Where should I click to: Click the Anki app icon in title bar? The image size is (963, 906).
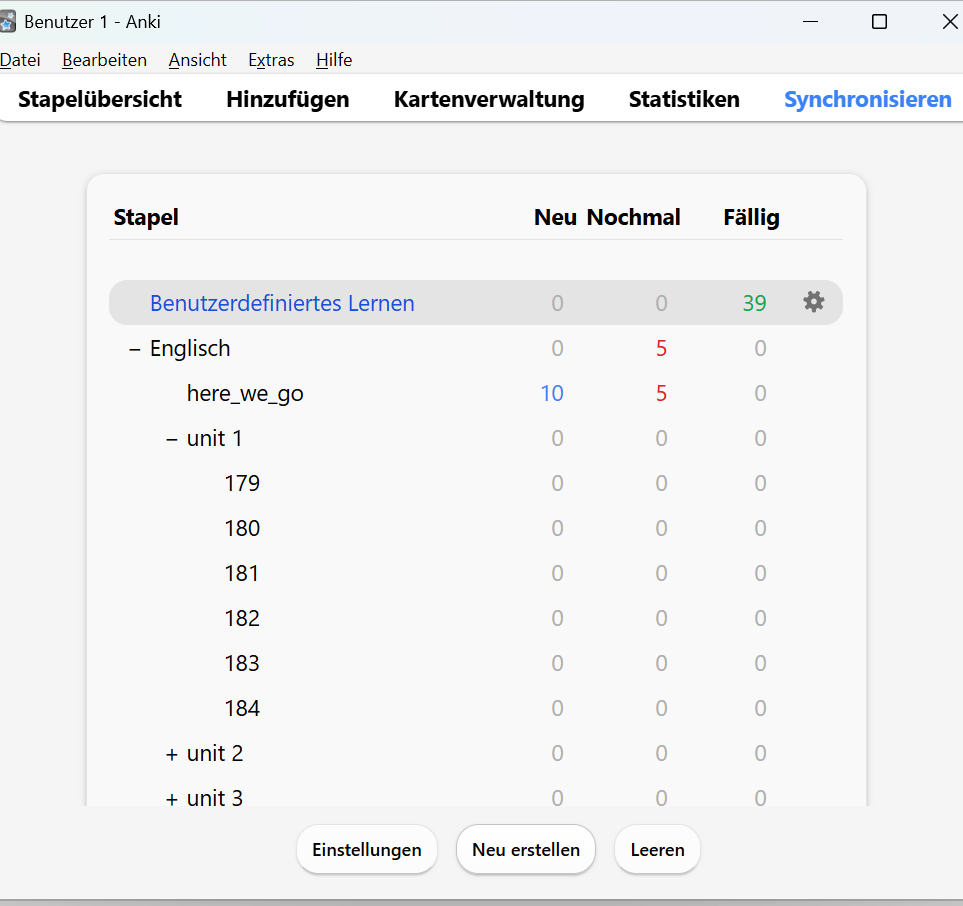point(7,22)
